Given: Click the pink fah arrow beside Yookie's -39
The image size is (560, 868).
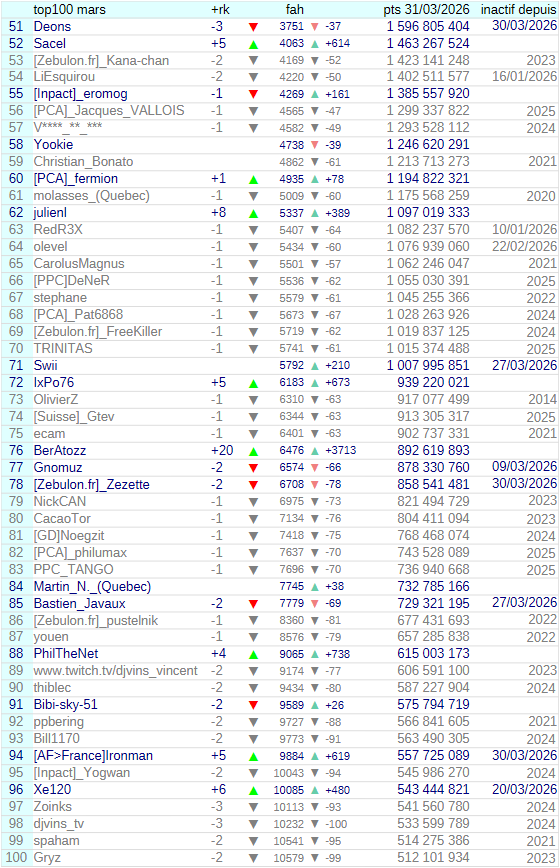Looking at the screenshot, I should pos(315,145).
